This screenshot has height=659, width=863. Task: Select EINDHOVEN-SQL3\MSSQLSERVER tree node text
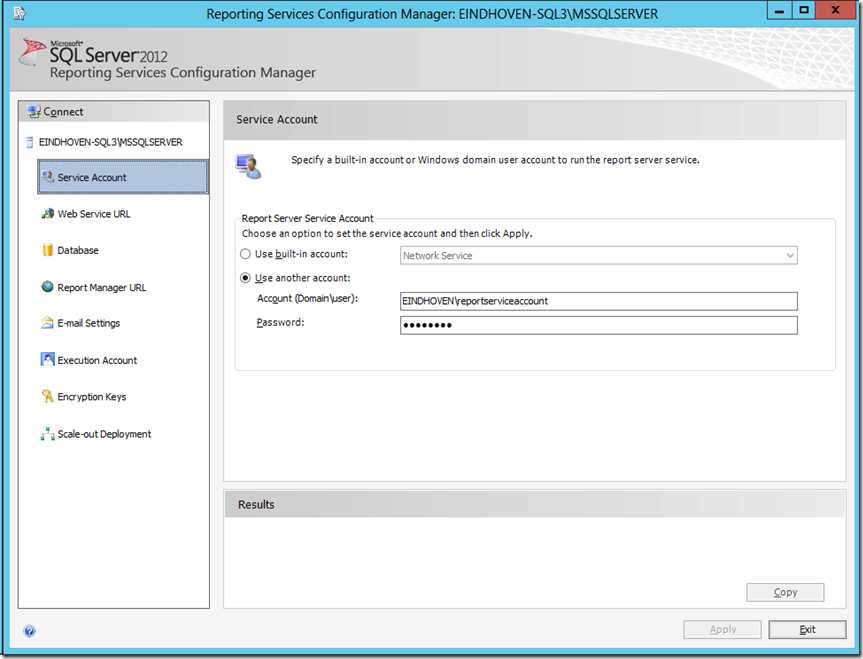click(111, 142)
